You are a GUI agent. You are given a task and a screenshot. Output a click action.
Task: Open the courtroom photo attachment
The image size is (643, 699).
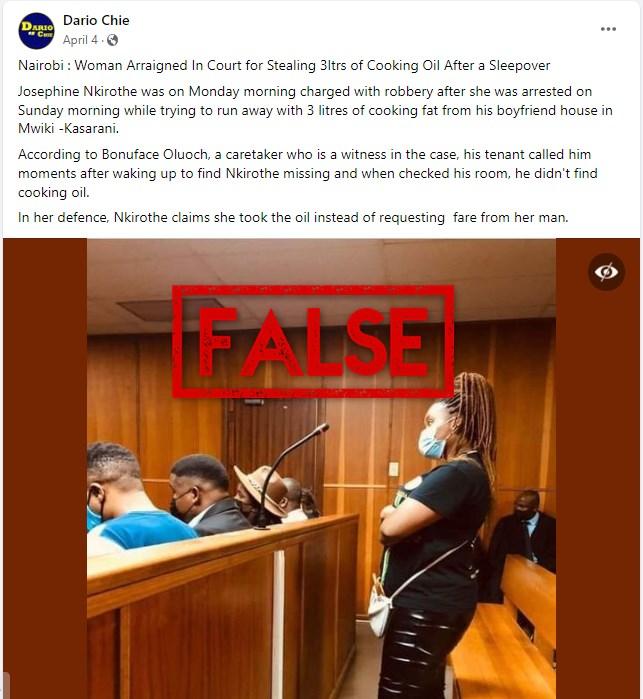321,469
